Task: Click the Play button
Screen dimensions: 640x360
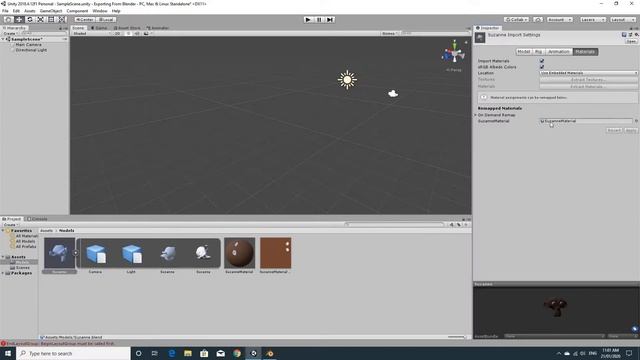Action: click(308, 20)
